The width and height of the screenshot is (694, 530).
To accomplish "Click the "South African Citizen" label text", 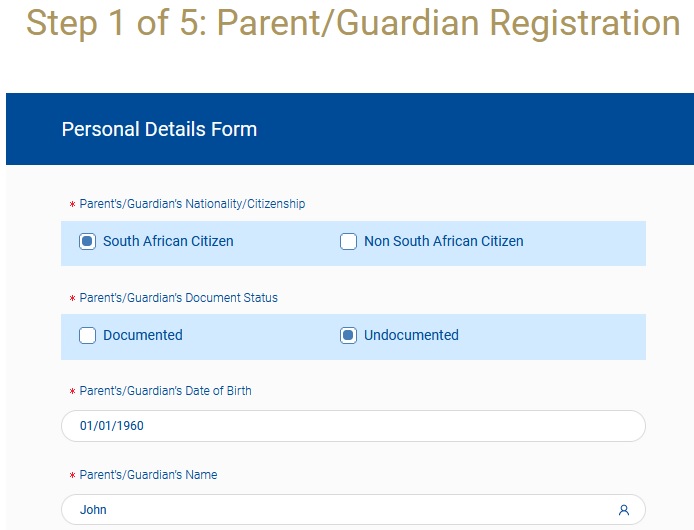I will tap(168, 241).
